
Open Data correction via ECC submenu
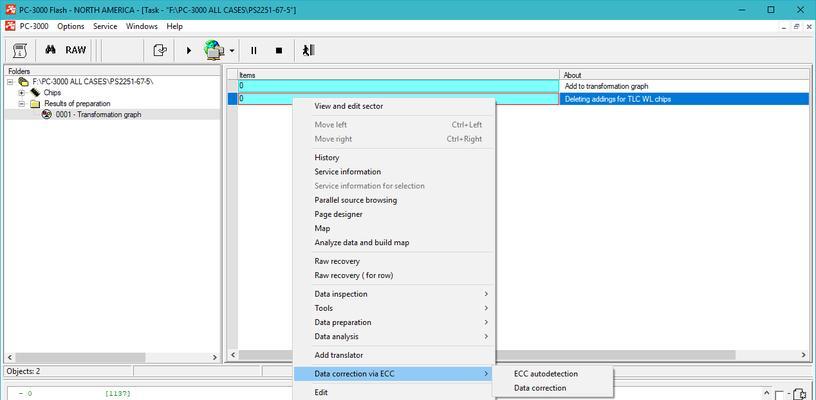point(394,373)
